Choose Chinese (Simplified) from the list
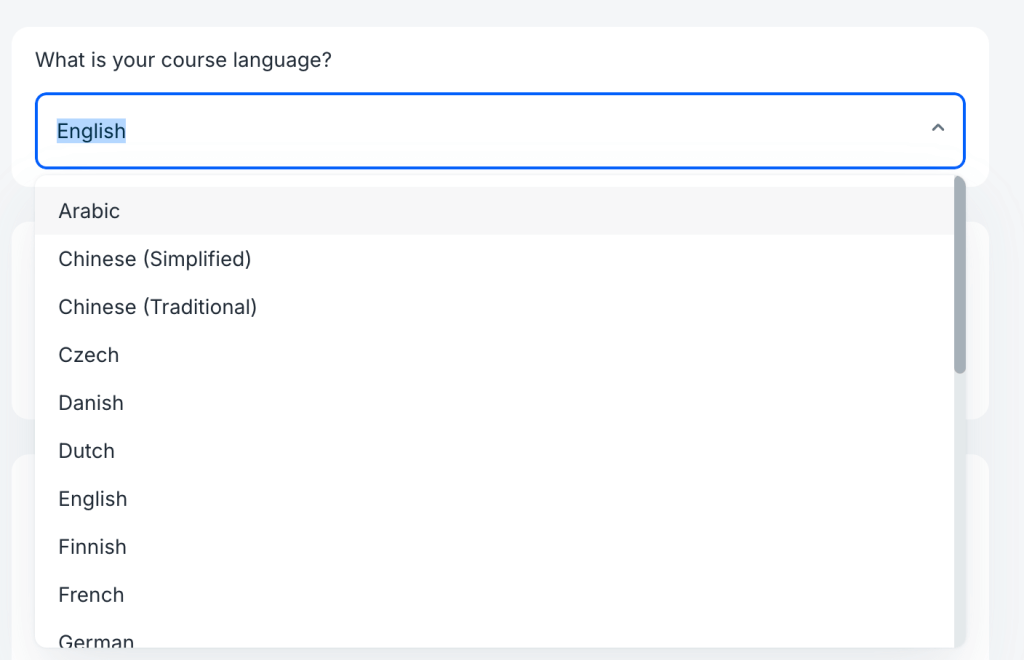Image resolution: width=1024 pixels, height=660 pixels. [x=155, y=259]
